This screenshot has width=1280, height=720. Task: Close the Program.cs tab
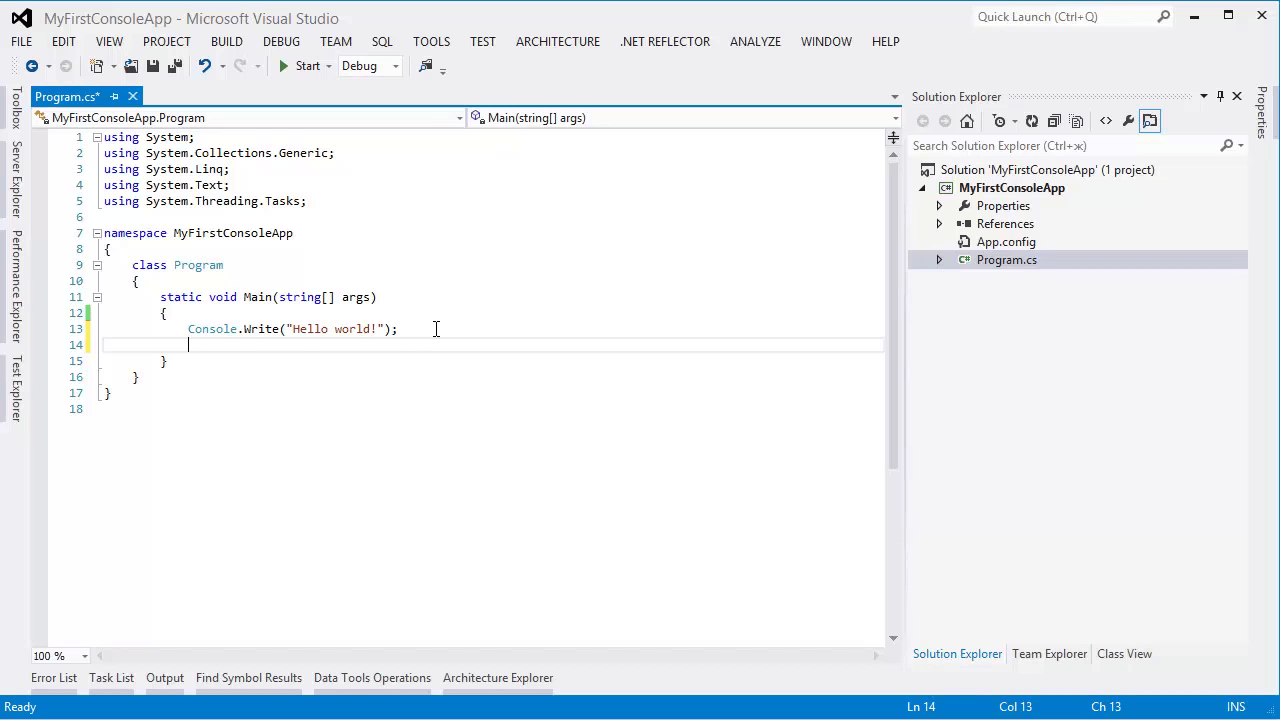pos(132,96)
